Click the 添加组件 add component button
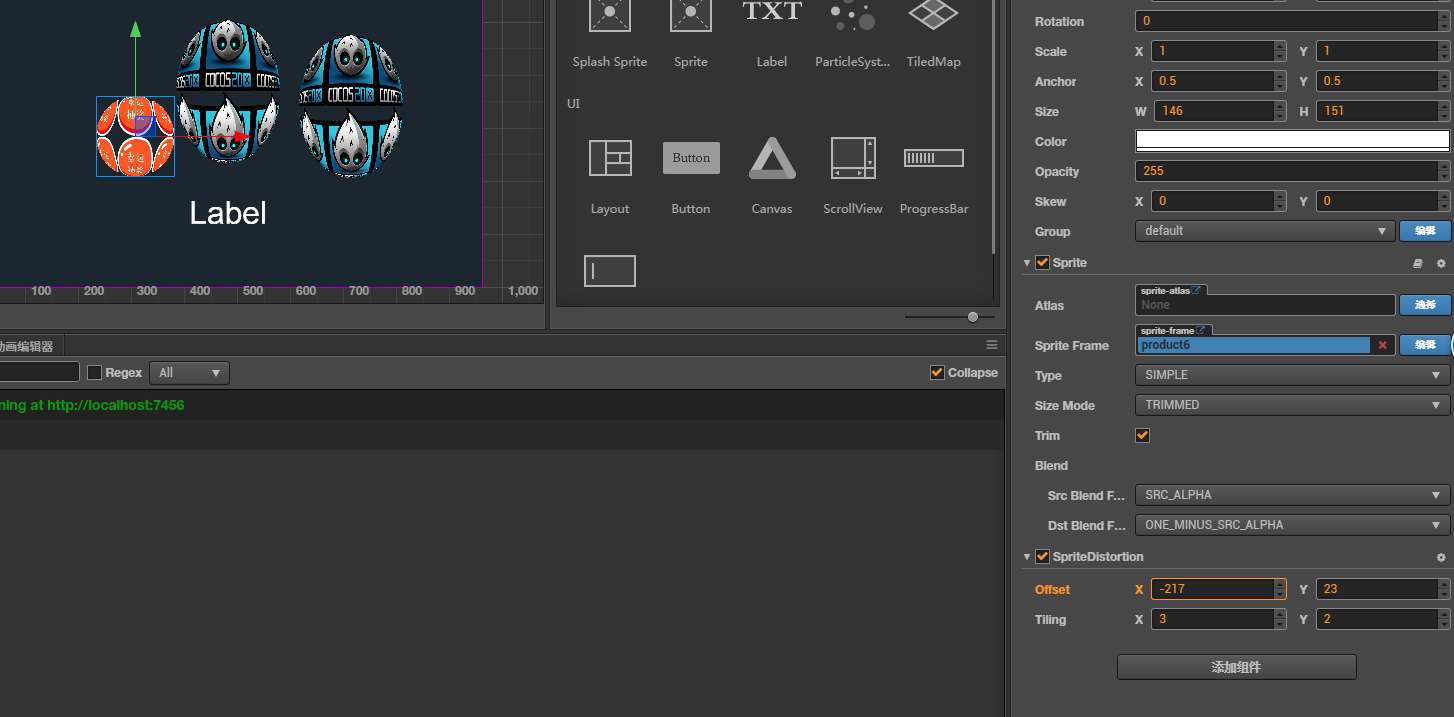Screen dimensions: 1454x717 click(x=1237, y=667)
